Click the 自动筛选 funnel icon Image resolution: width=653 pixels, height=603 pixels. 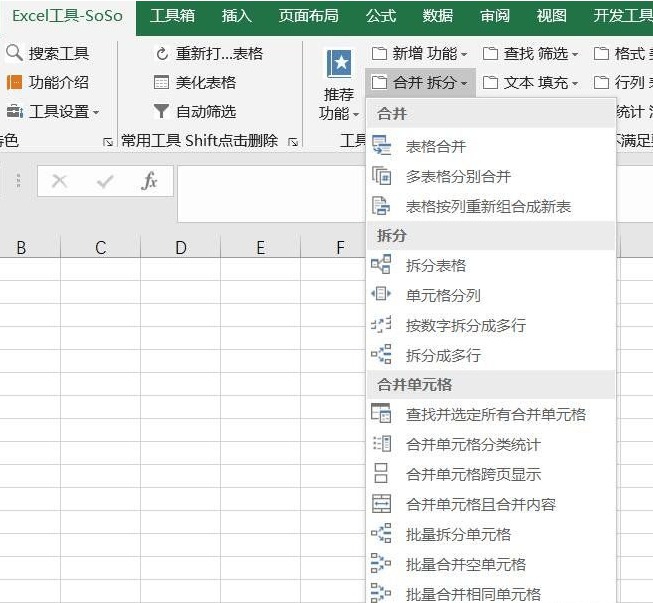161,111
